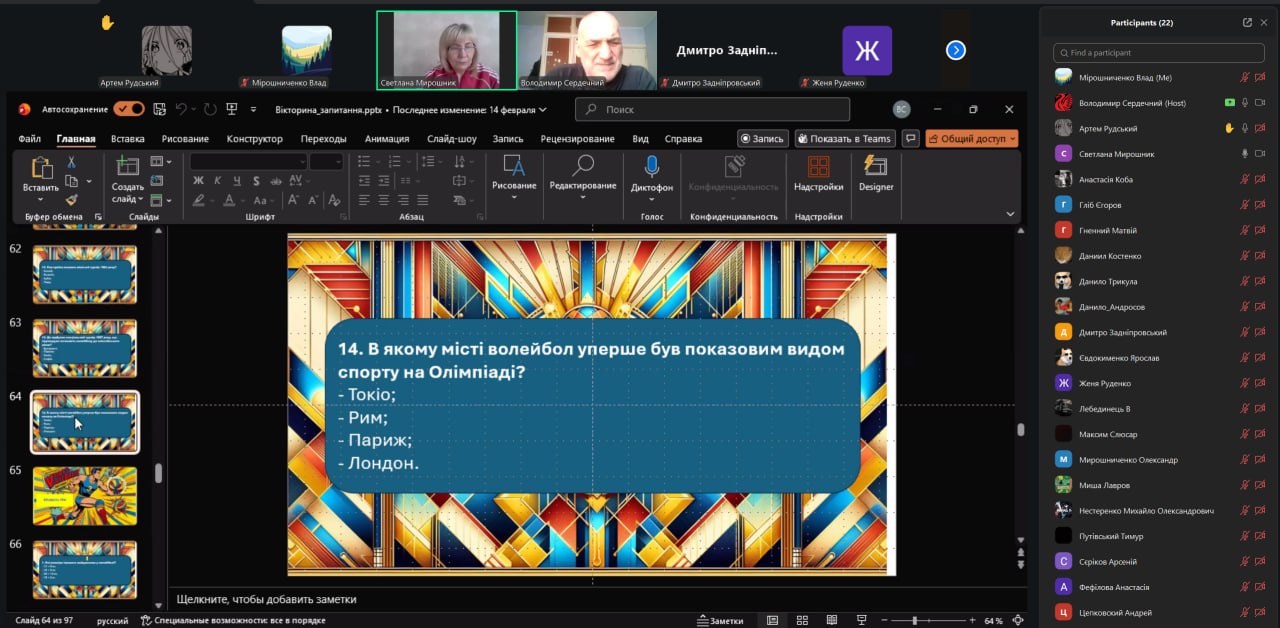Toggle the Автосохранение switch
1280x628 pixels.
[128, 109]
